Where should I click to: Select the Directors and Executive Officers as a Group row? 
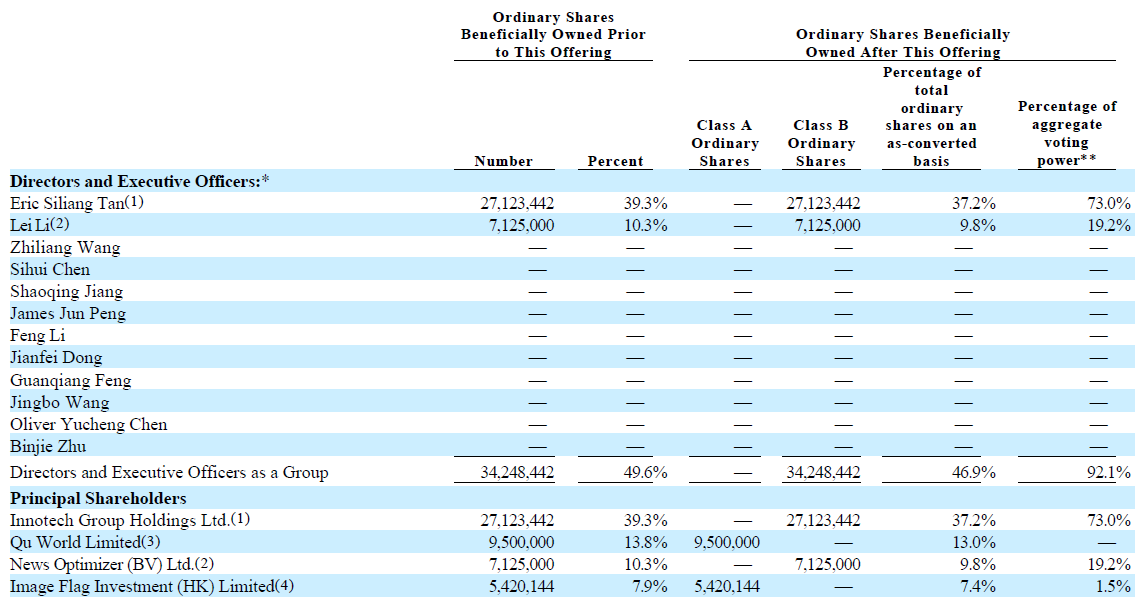click(x=169, y=472)
